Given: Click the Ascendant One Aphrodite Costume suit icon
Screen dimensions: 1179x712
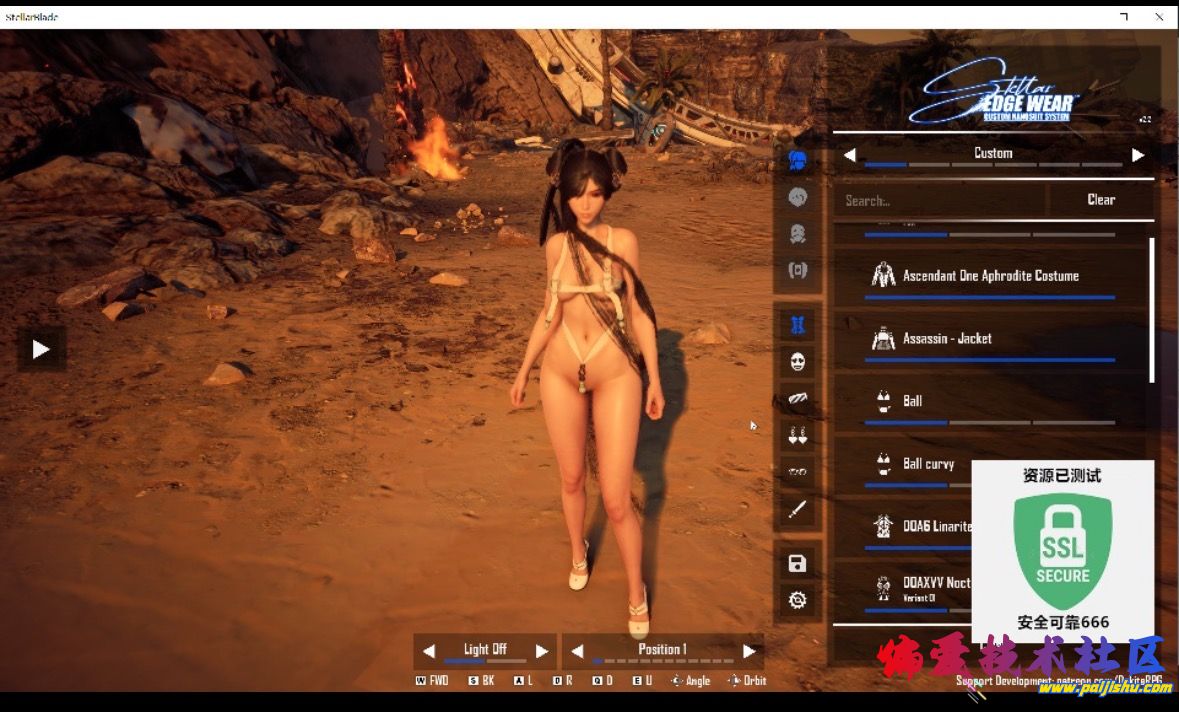Looking at the screenshot, I should 883,275.
